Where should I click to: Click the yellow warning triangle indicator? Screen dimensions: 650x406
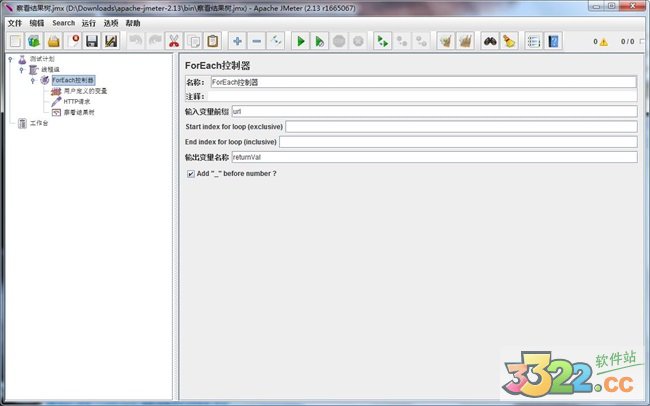coord(604,42)
